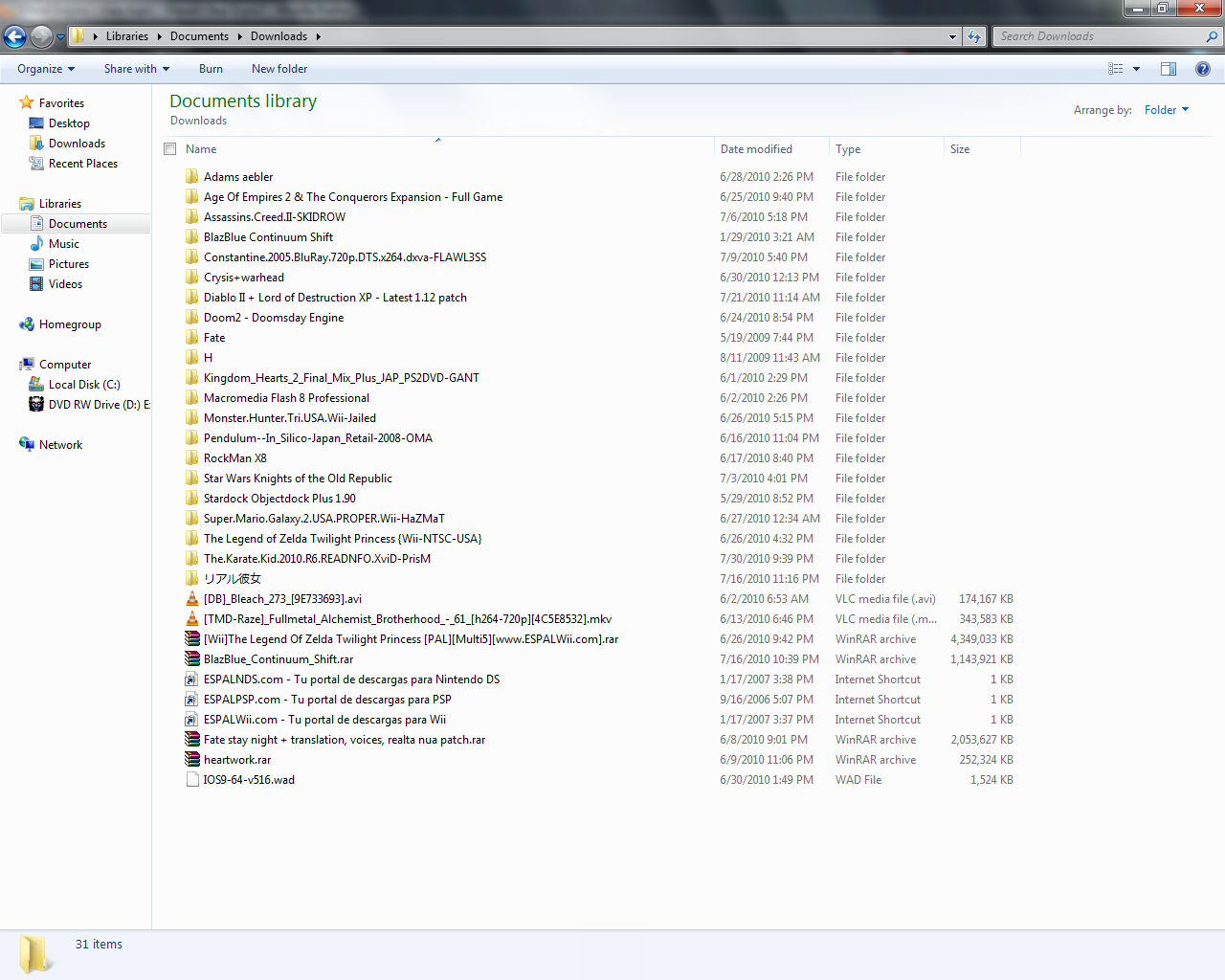Open the Organize dropdown menu
Screen dimensions: 1225x980
coord(45,69)
